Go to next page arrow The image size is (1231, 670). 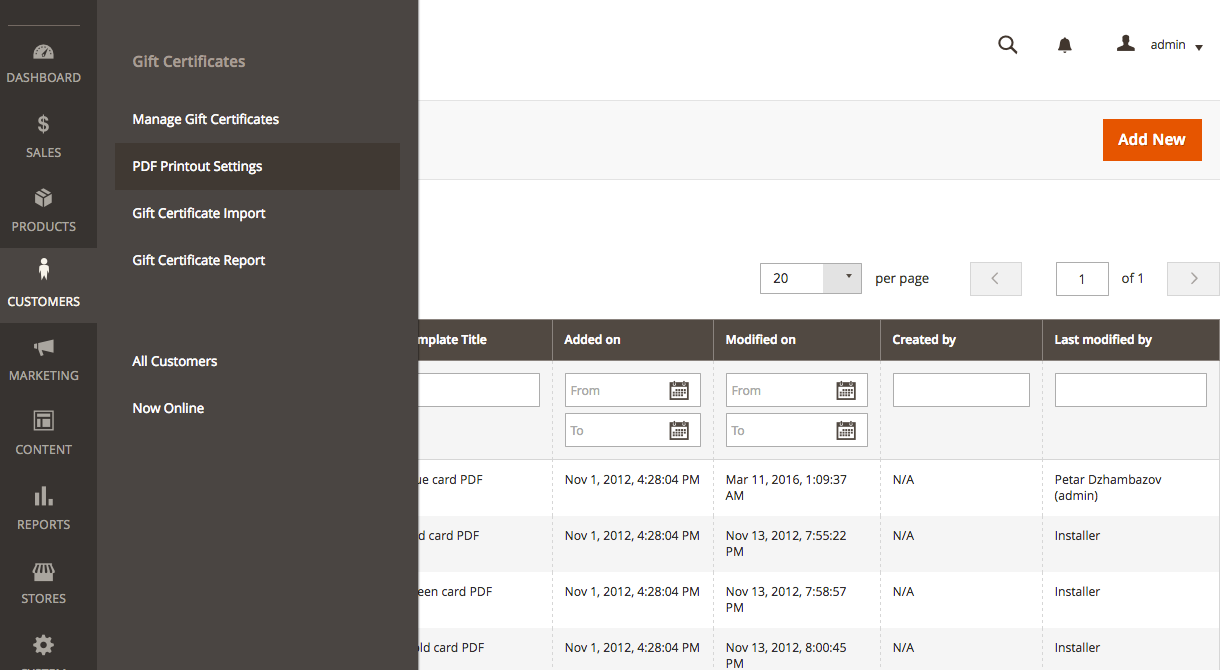tap(1193, 279)
